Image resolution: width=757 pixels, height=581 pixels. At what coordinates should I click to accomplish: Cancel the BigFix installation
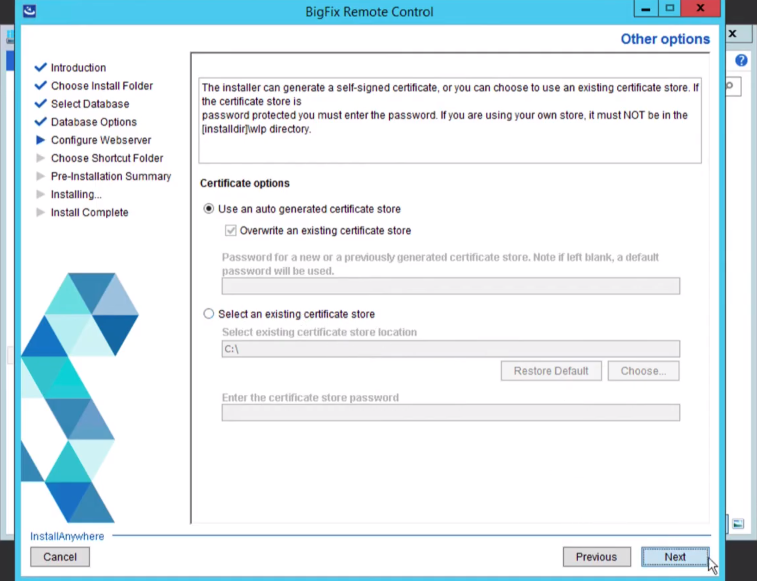[60, 557]
